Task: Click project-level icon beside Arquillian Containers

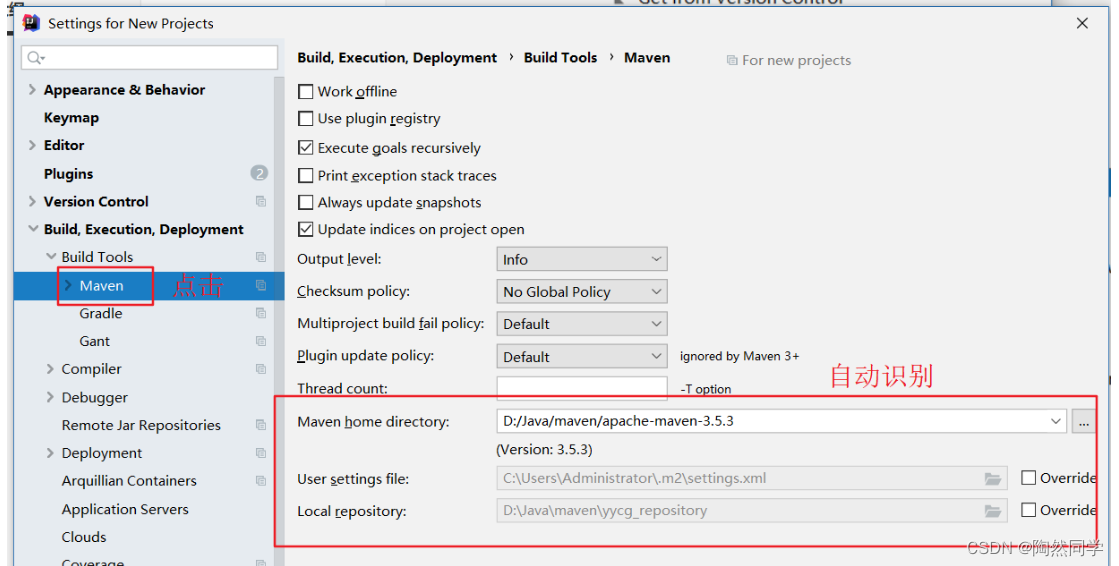Action: pyautogui.click(x=260, y=481)
